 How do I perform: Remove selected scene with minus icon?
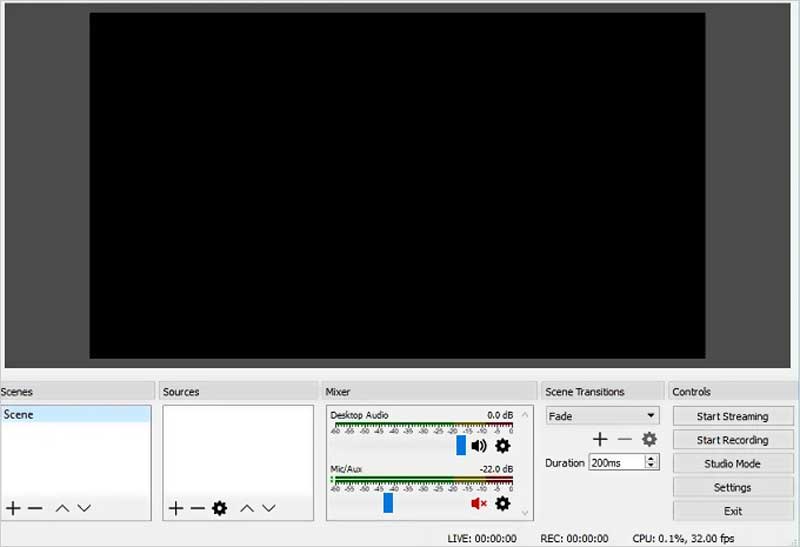click(x=35, y=508)
